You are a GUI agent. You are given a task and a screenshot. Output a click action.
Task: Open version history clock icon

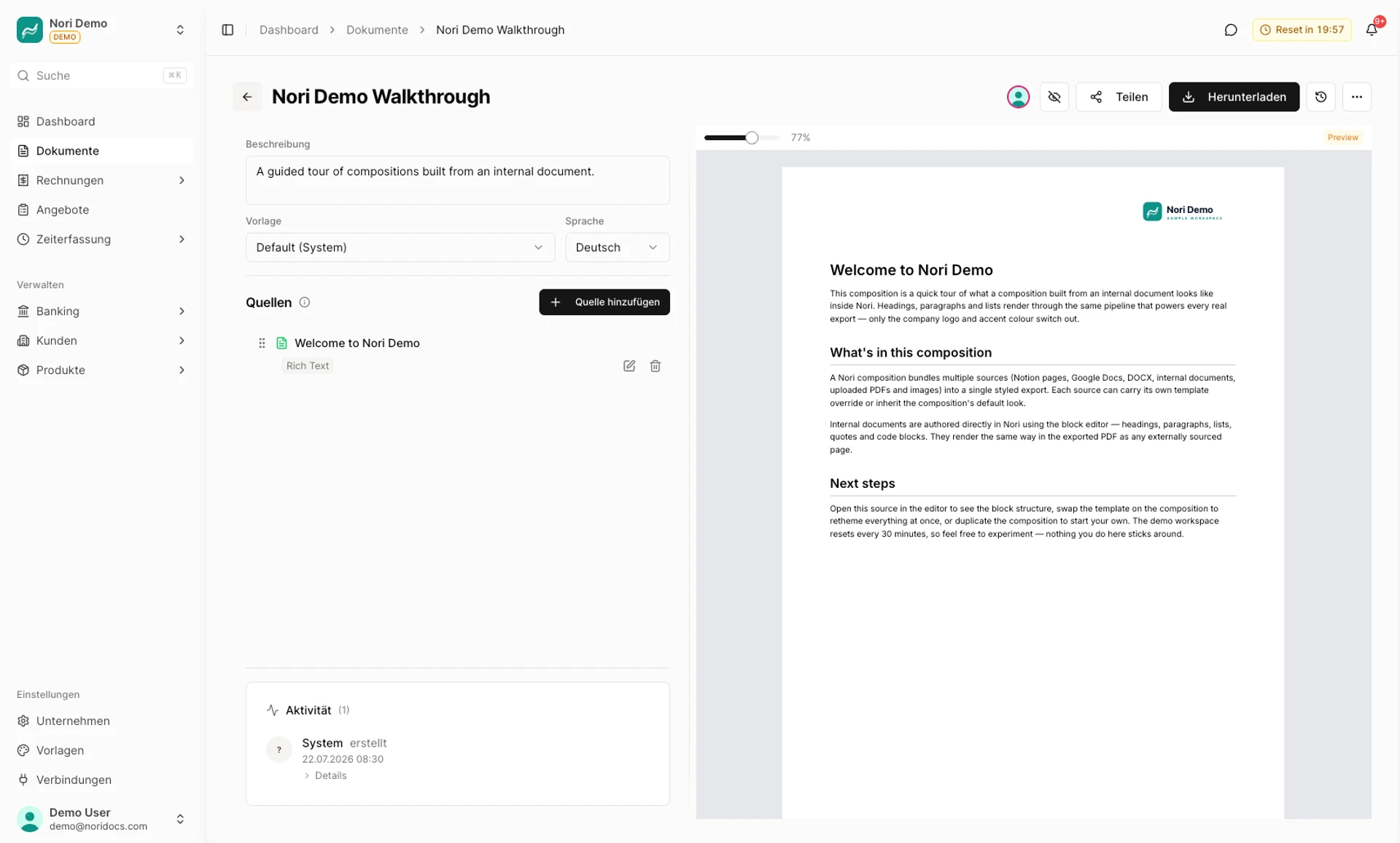pyautogui.click(x=1321, y=97)
